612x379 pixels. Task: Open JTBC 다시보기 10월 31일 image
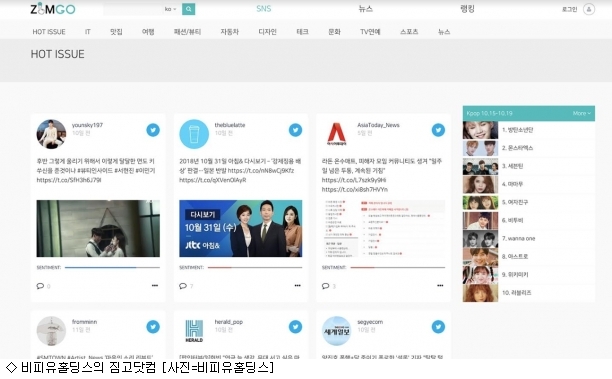click(240, 228)
